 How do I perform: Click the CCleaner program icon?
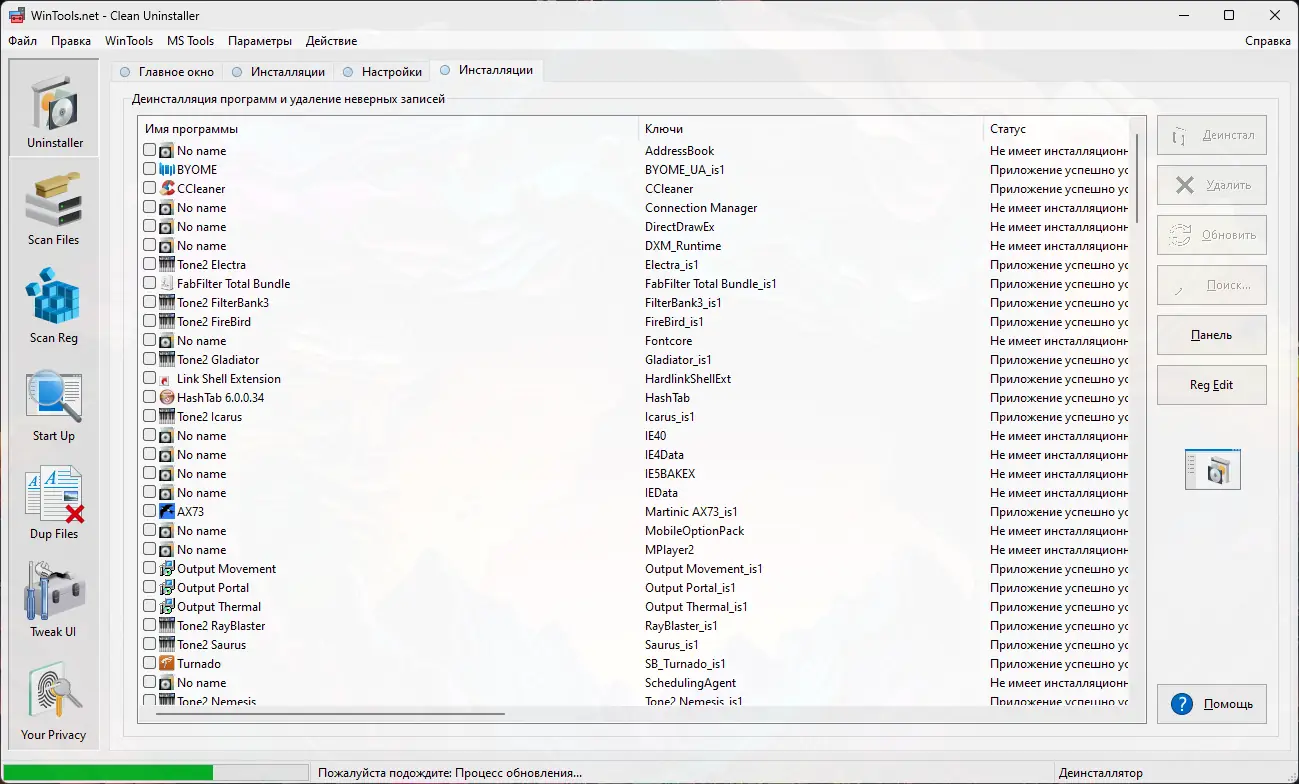[167, 189]
